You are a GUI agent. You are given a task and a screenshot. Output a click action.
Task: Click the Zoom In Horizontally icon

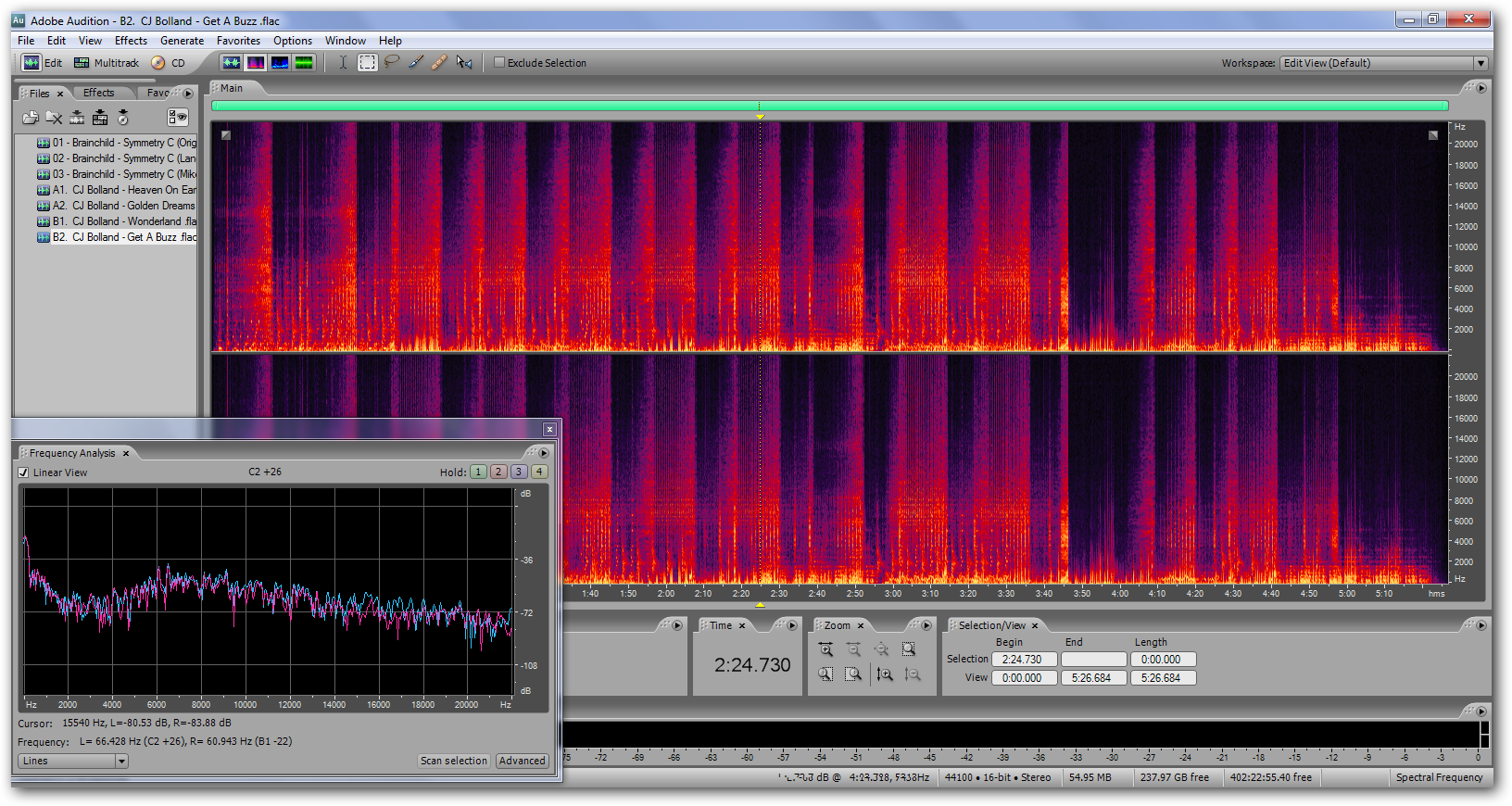(825, 649)
